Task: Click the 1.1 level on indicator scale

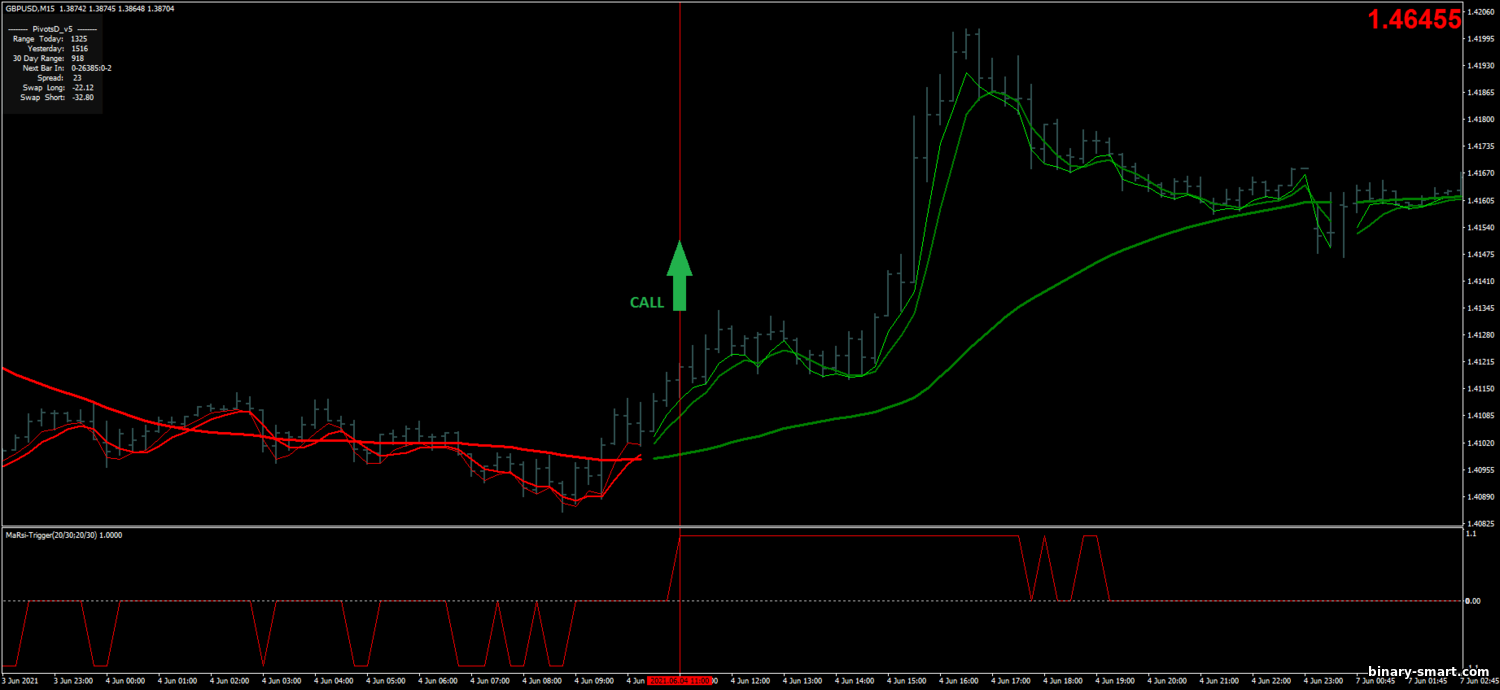Action: pos(1474,535)
